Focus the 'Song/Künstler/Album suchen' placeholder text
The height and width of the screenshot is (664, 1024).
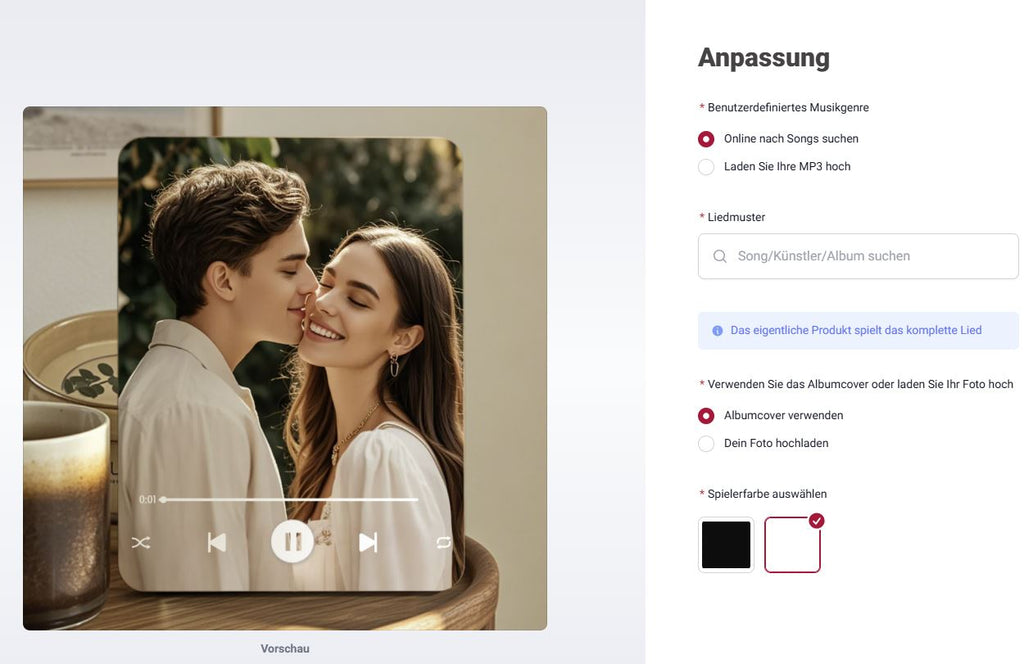pos(824,256)
